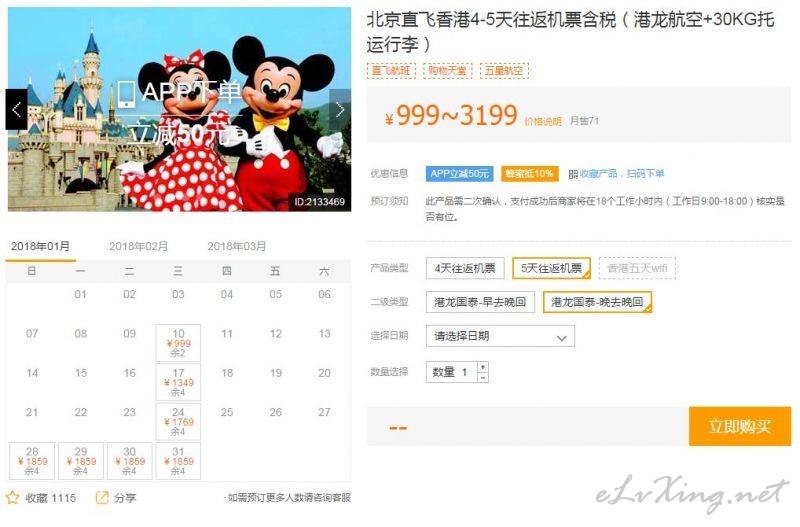Click the Disney product banner image

pos(179,109)
